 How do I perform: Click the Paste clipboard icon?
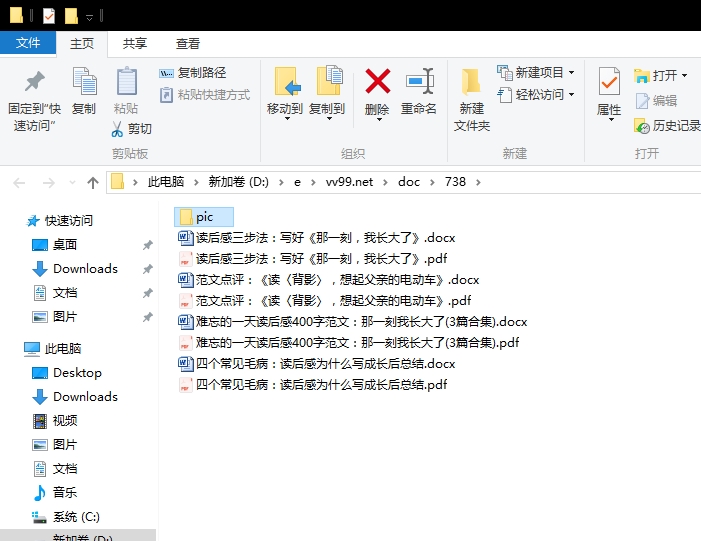point(127,81)
